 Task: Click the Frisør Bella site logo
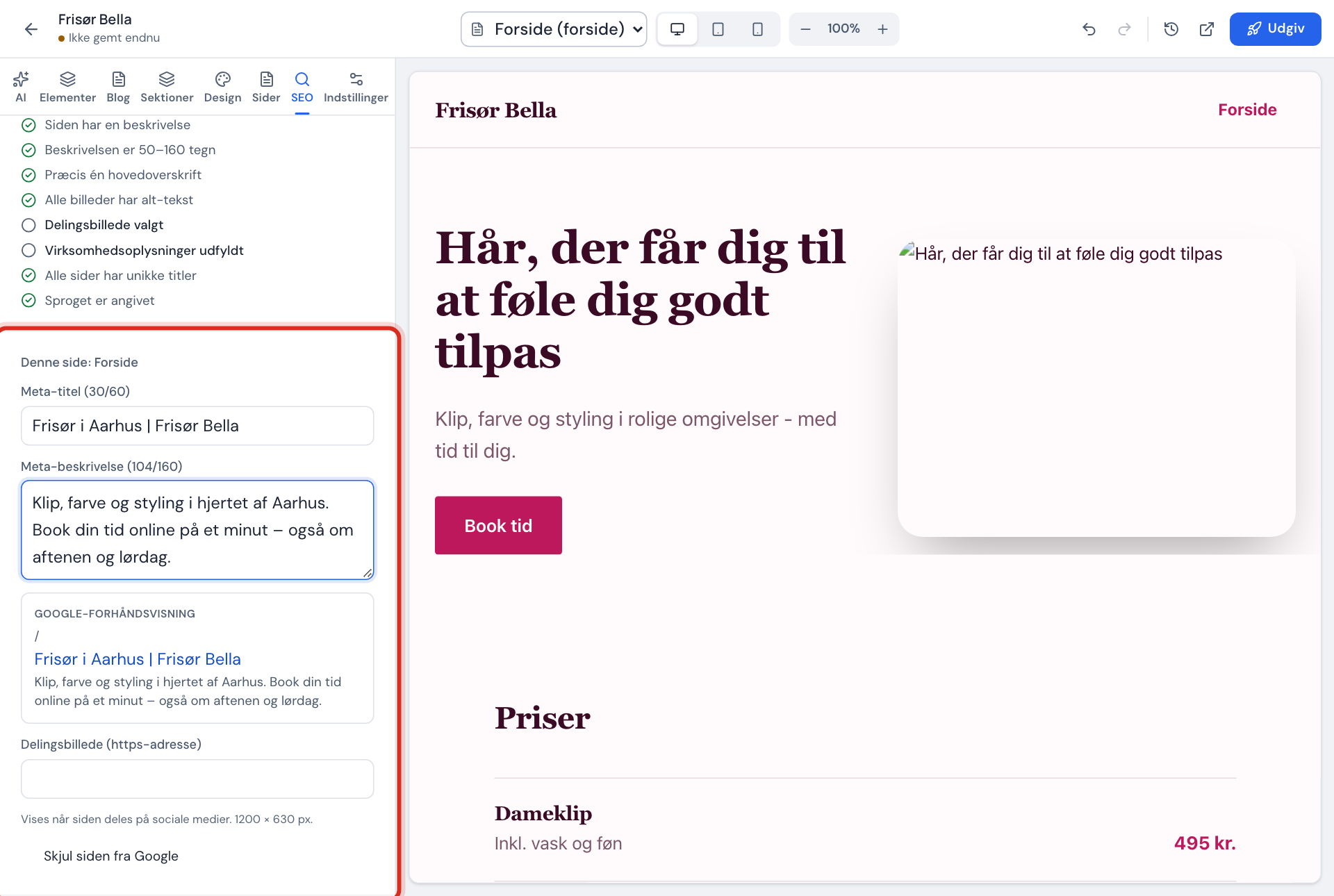[x=495, y=110]
